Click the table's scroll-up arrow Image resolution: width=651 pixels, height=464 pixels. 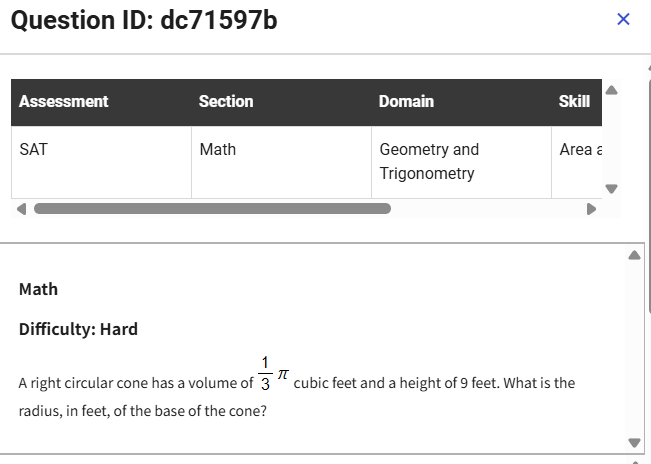[612, 91]
